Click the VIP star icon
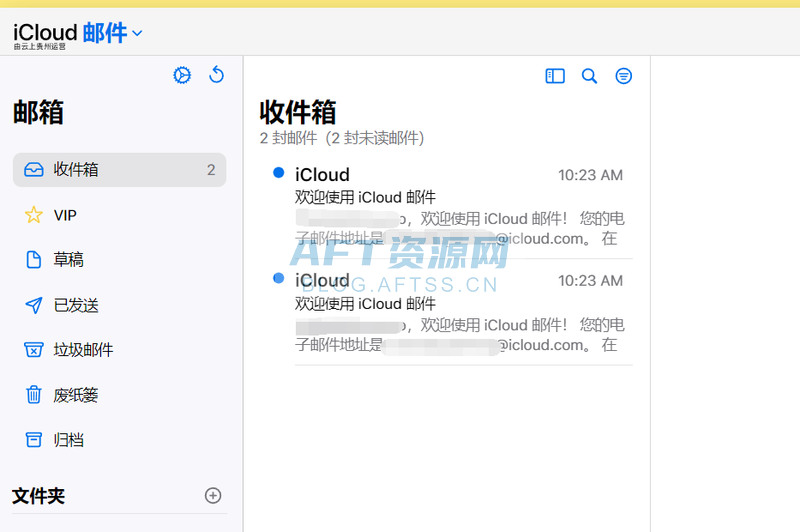The height and width of the screenshot is (532, 800). tap(34, 215)
